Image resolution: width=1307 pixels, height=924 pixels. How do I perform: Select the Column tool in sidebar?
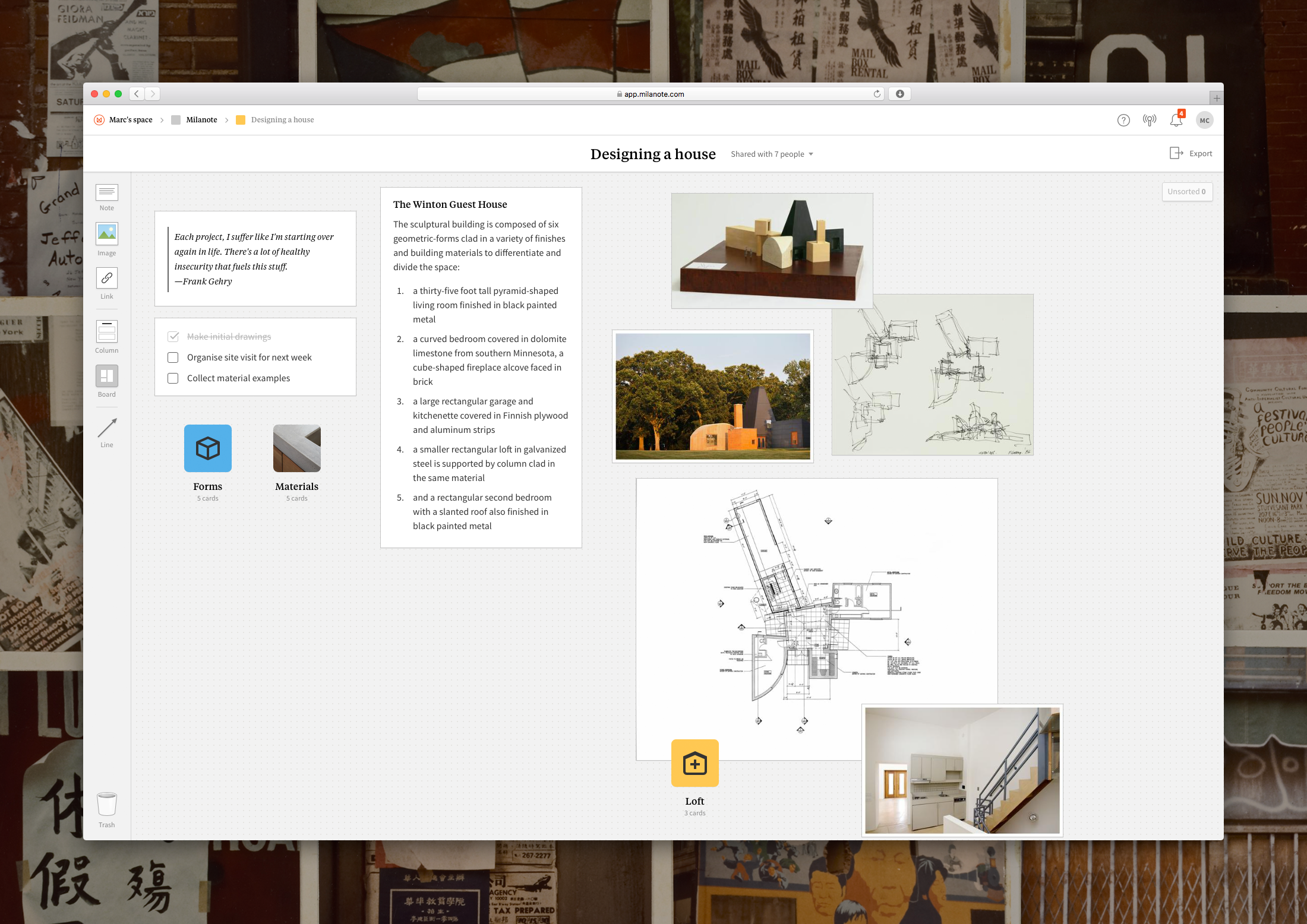pos(107,331)
